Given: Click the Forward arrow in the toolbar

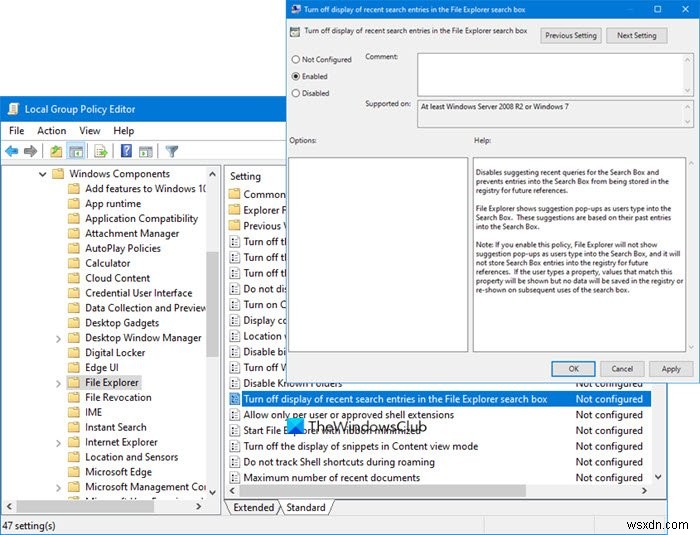Looking at the screenshot, I should tap(30, 151).
